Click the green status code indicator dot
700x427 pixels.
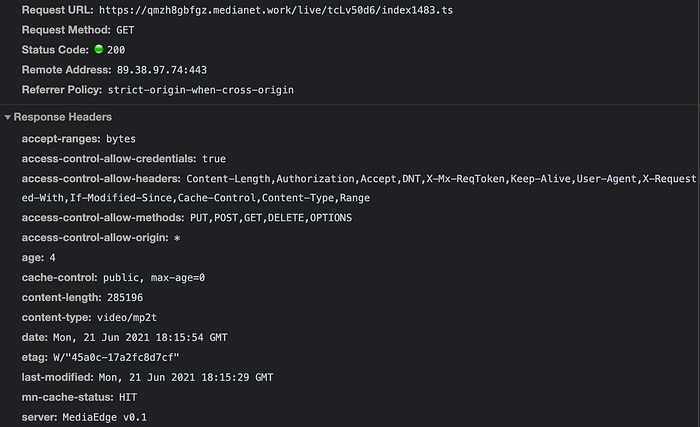99,49
